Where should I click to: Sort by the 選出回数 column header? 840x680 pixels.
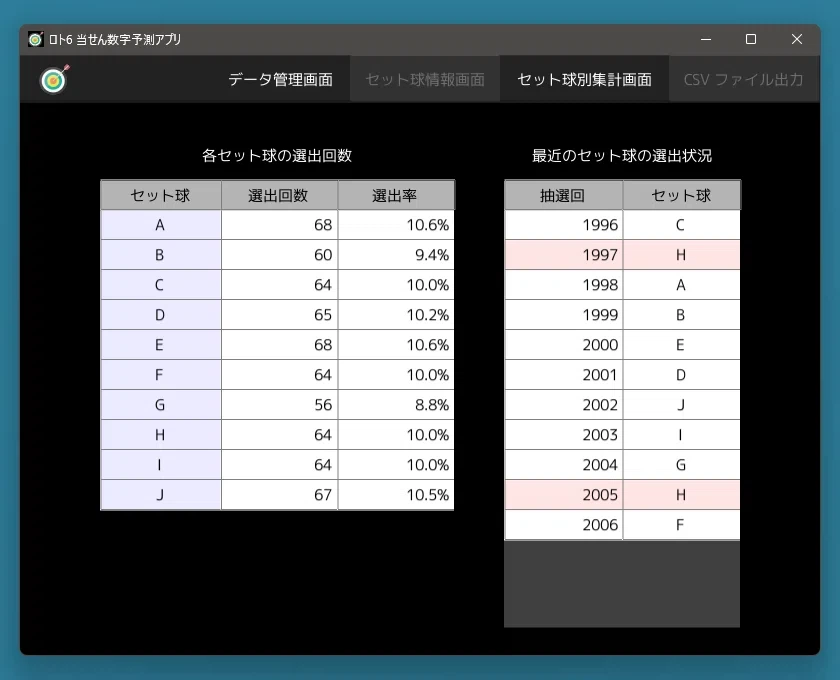[279, 195]
